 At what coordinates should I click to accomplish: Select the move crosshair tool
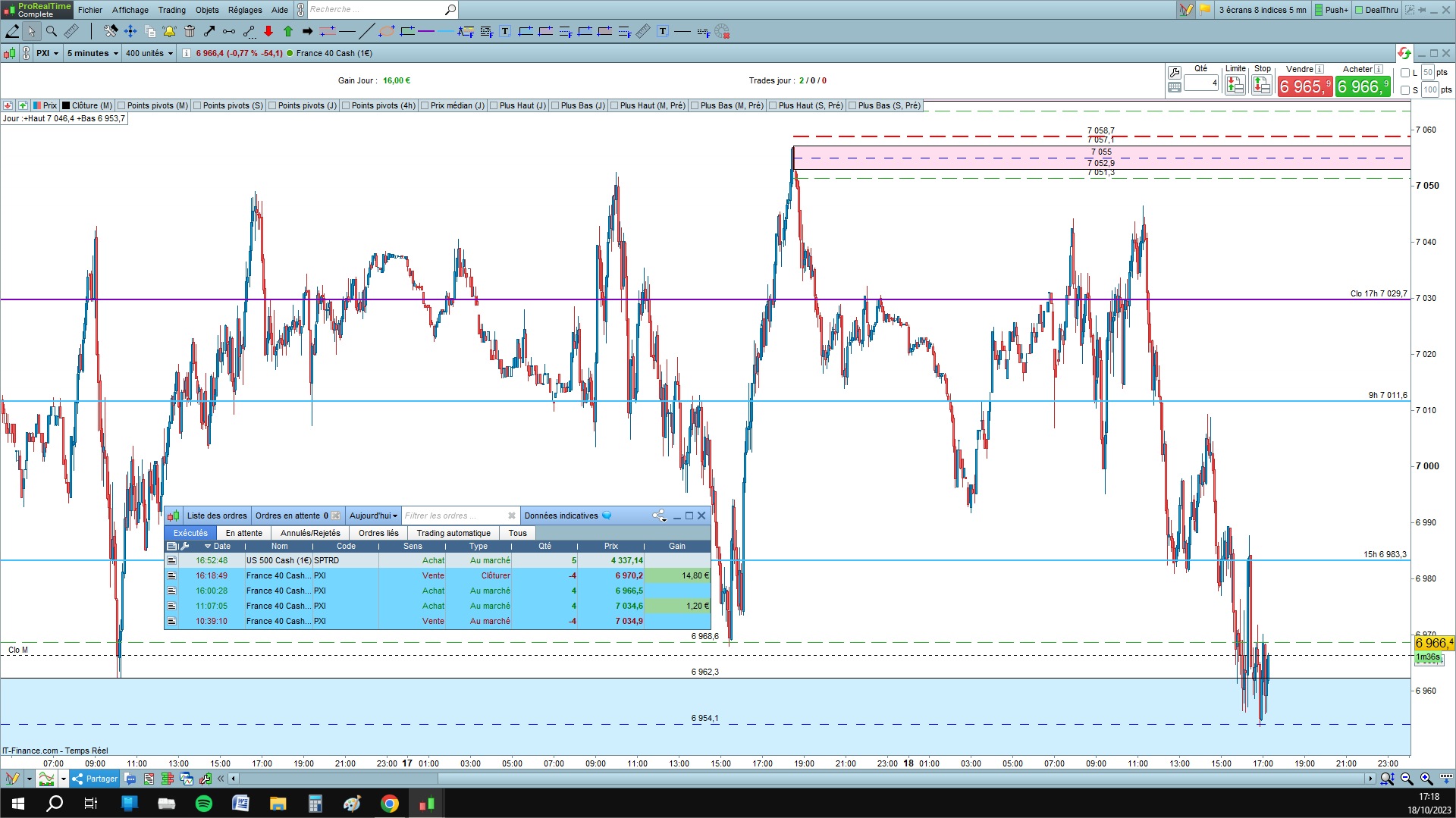pyautogui.click(x=130, y=31)
